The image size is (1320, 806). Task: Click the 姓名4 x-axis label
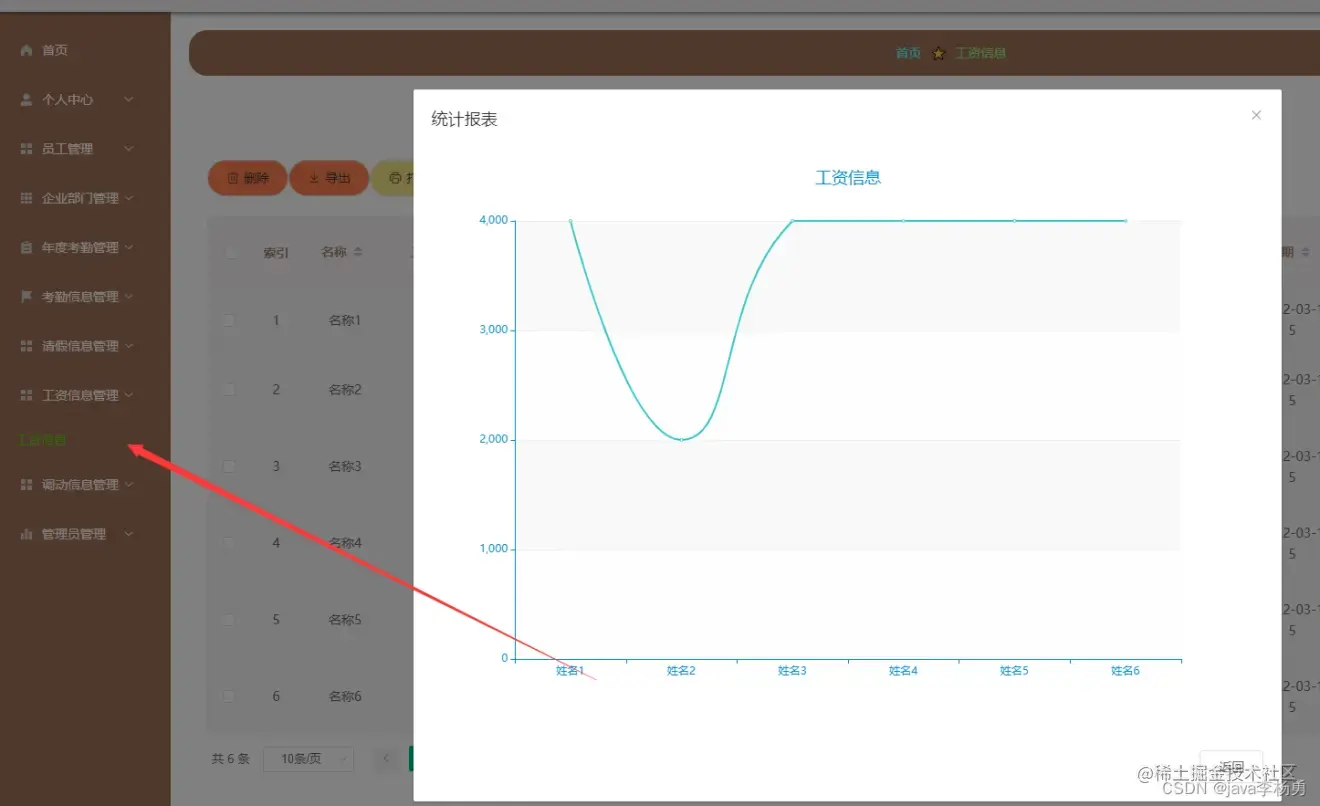pos(903,671)
